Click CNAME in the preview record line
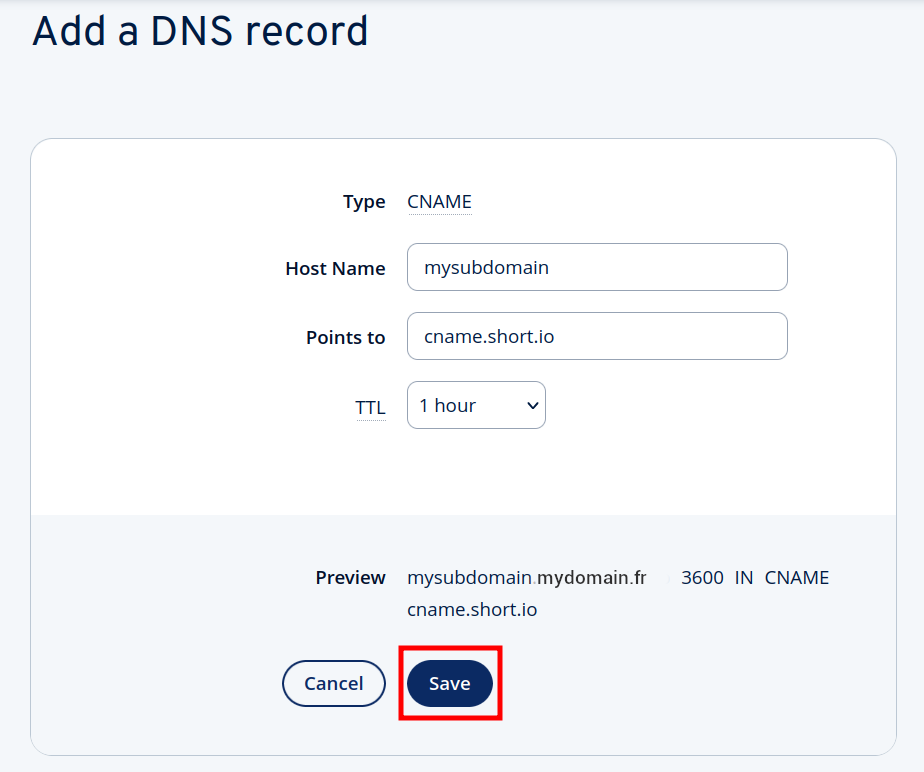Viewport: 924px width, 772px height. coord(797,578)
